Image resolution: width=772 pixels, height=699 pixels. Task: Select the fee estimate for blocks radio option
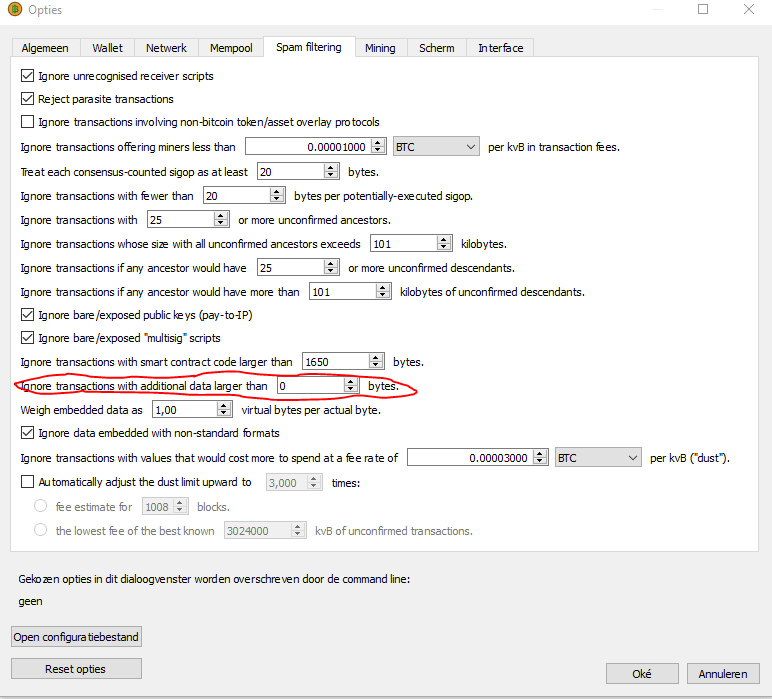pyautogui.click(x=41, y=506)
